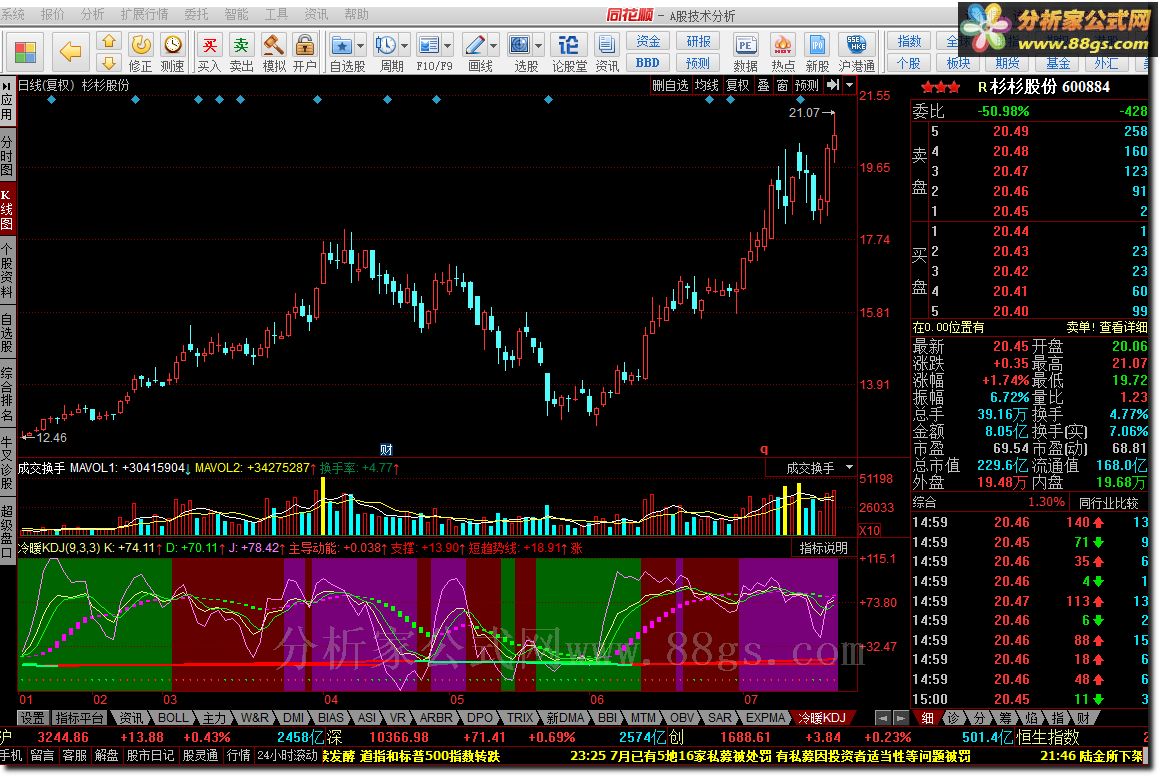
Task: Click the down arrow page icon
Action: 109,63
